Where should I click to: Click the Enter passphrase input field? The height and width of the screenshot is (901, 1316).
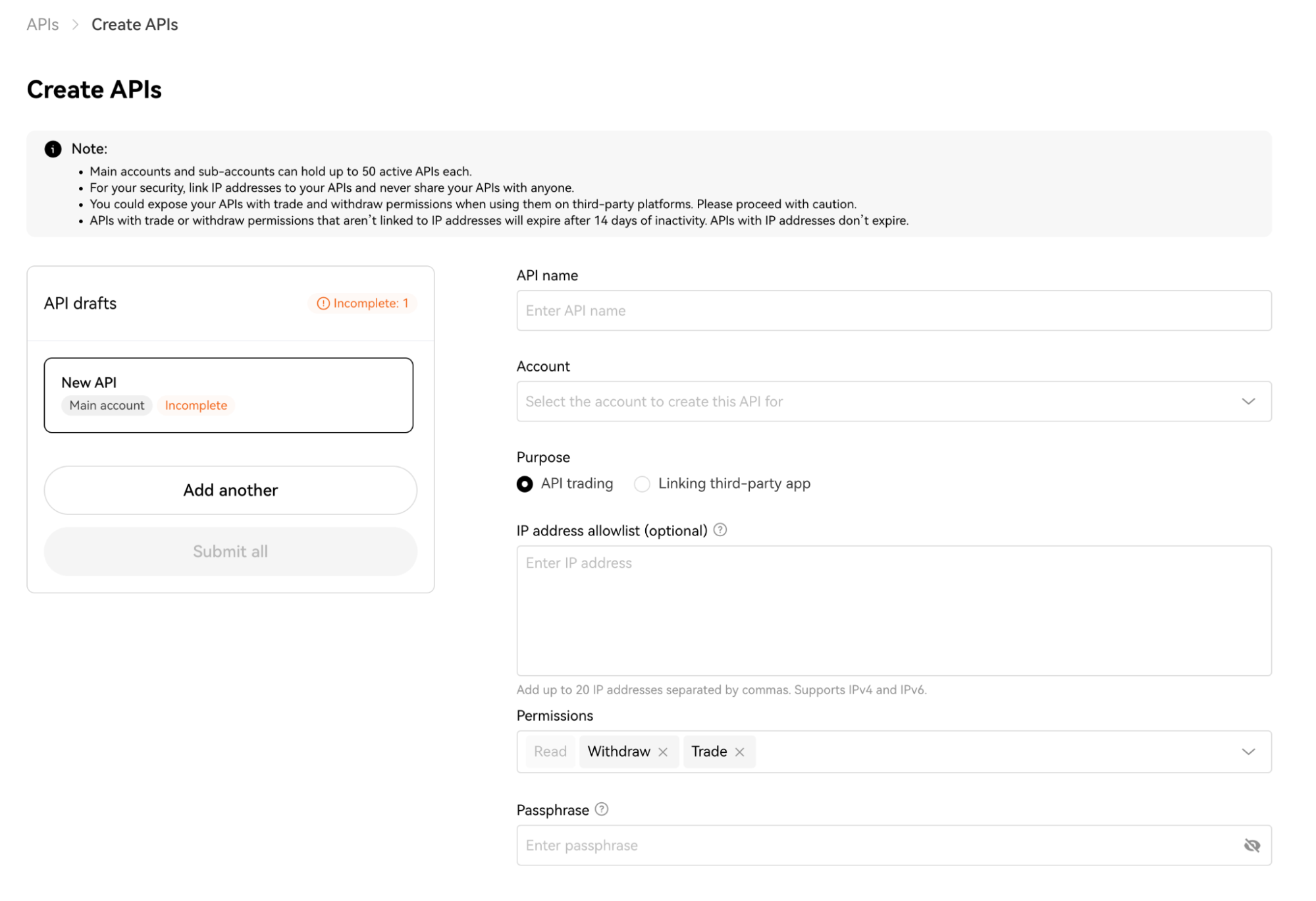tap(856, 844)
